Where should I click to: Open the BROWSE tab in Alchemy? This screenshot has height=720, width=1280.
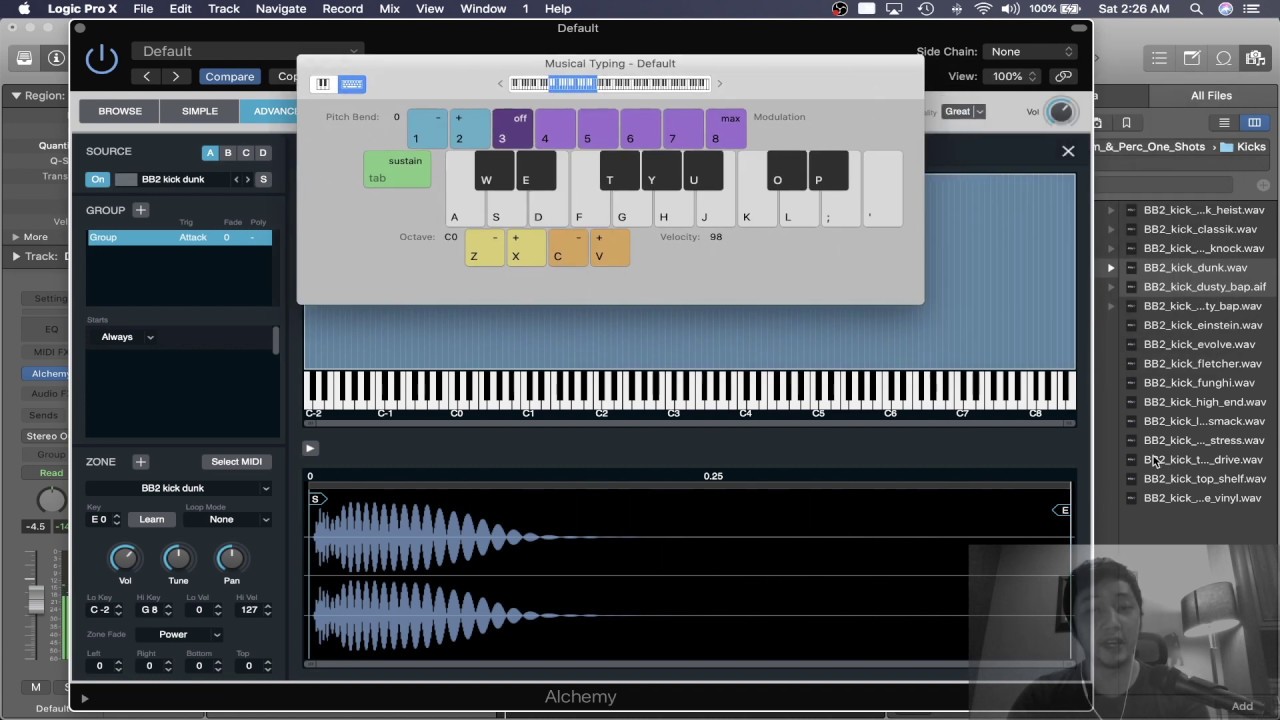point(120,111)
